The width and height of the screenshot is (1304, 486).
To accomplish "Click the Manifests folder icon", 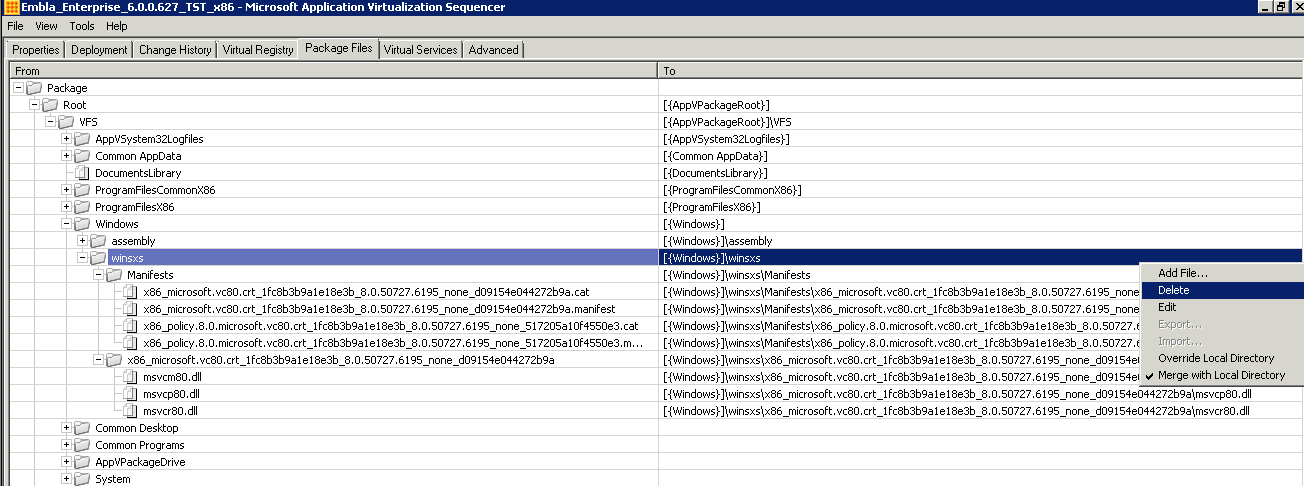I will (114, 275).
